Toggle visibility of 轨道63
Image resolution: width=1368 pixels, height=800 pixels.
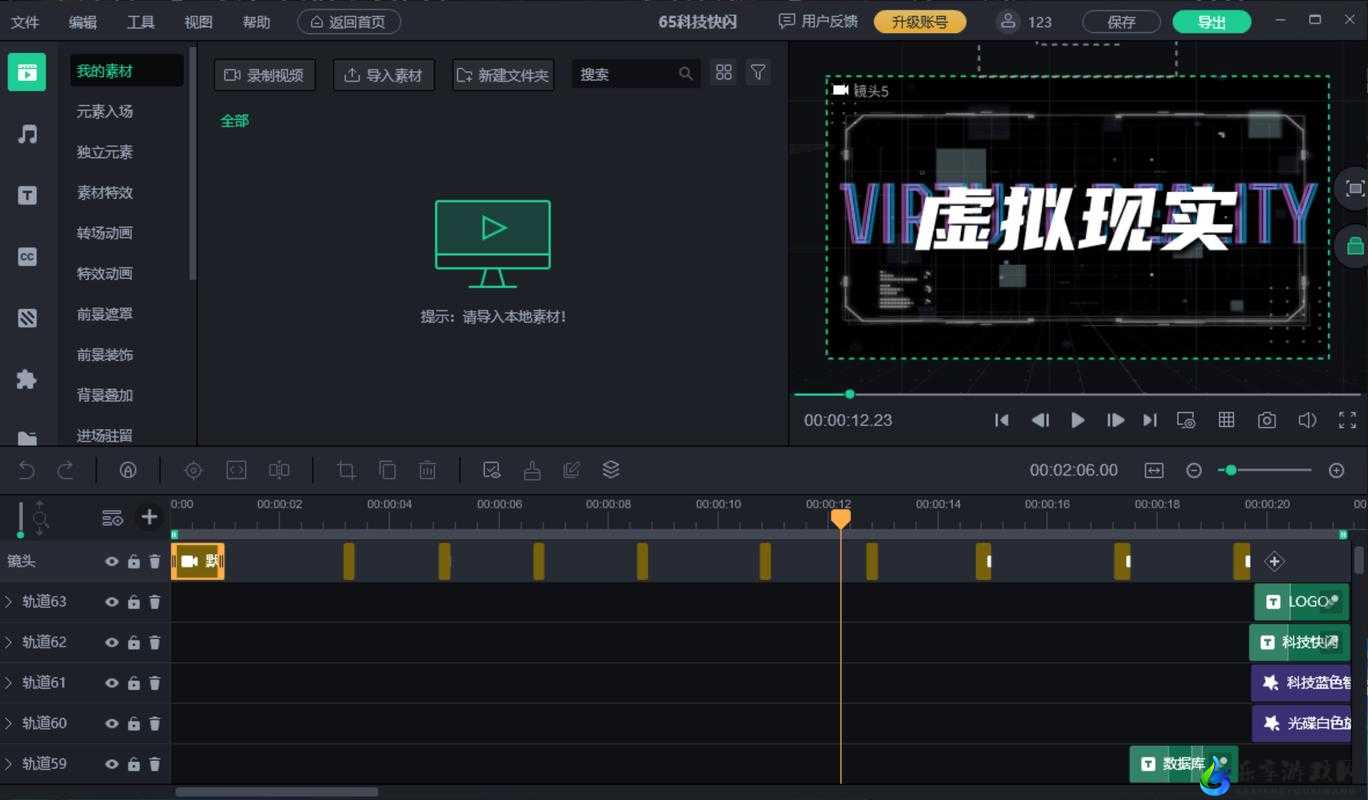pyautogui.click(x=112, y=602)
